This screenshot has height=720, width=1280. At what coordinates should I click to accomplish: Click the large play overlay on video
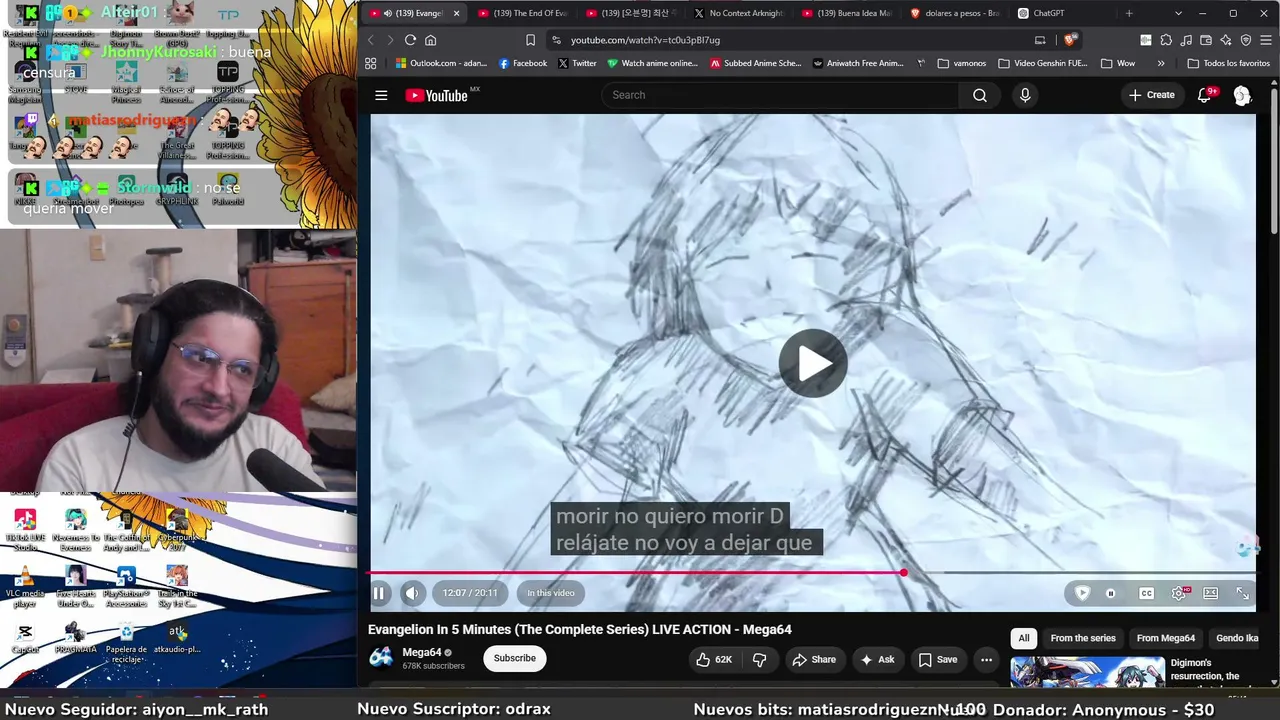click(813, 363)
